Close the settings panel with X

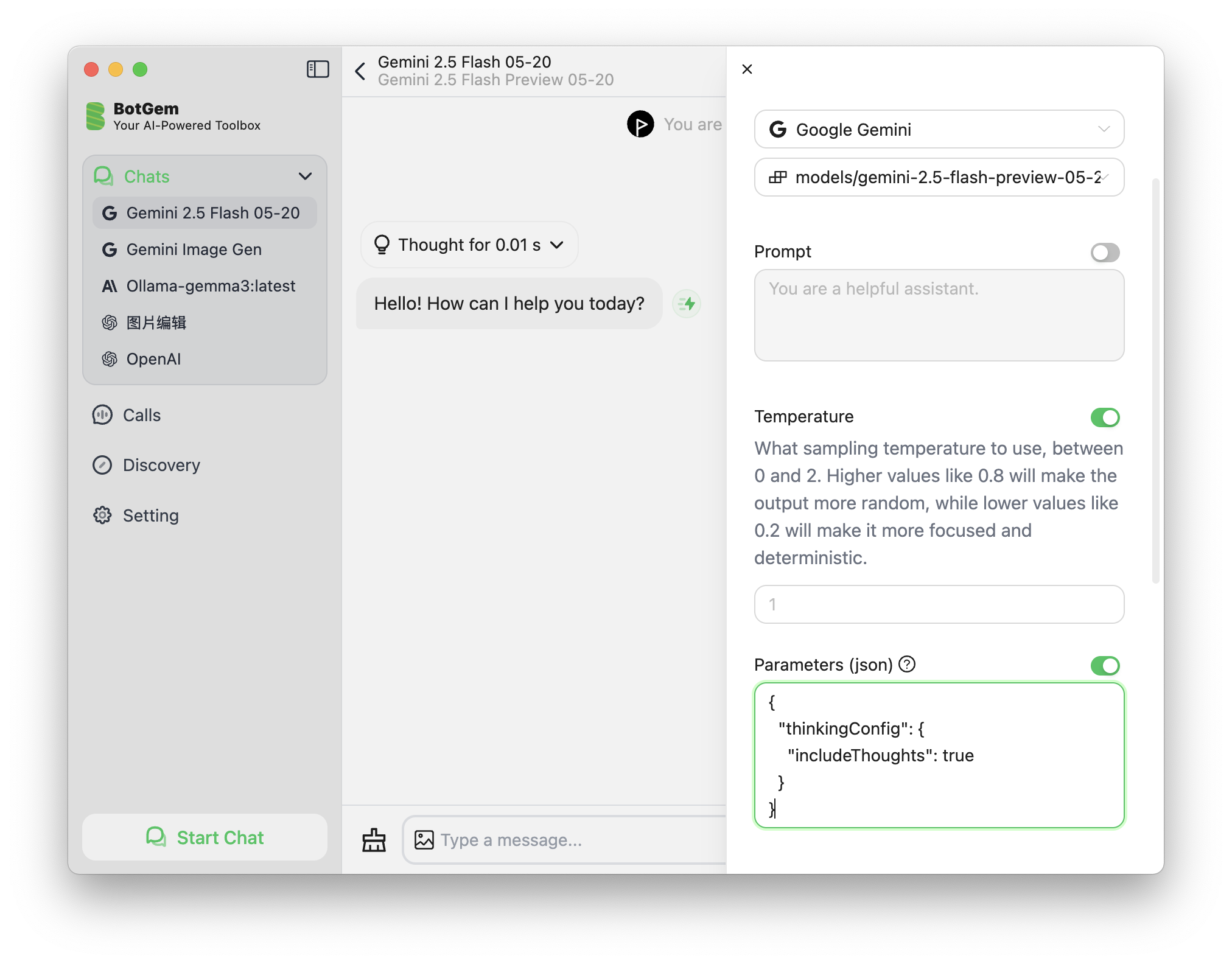(747, 69)
